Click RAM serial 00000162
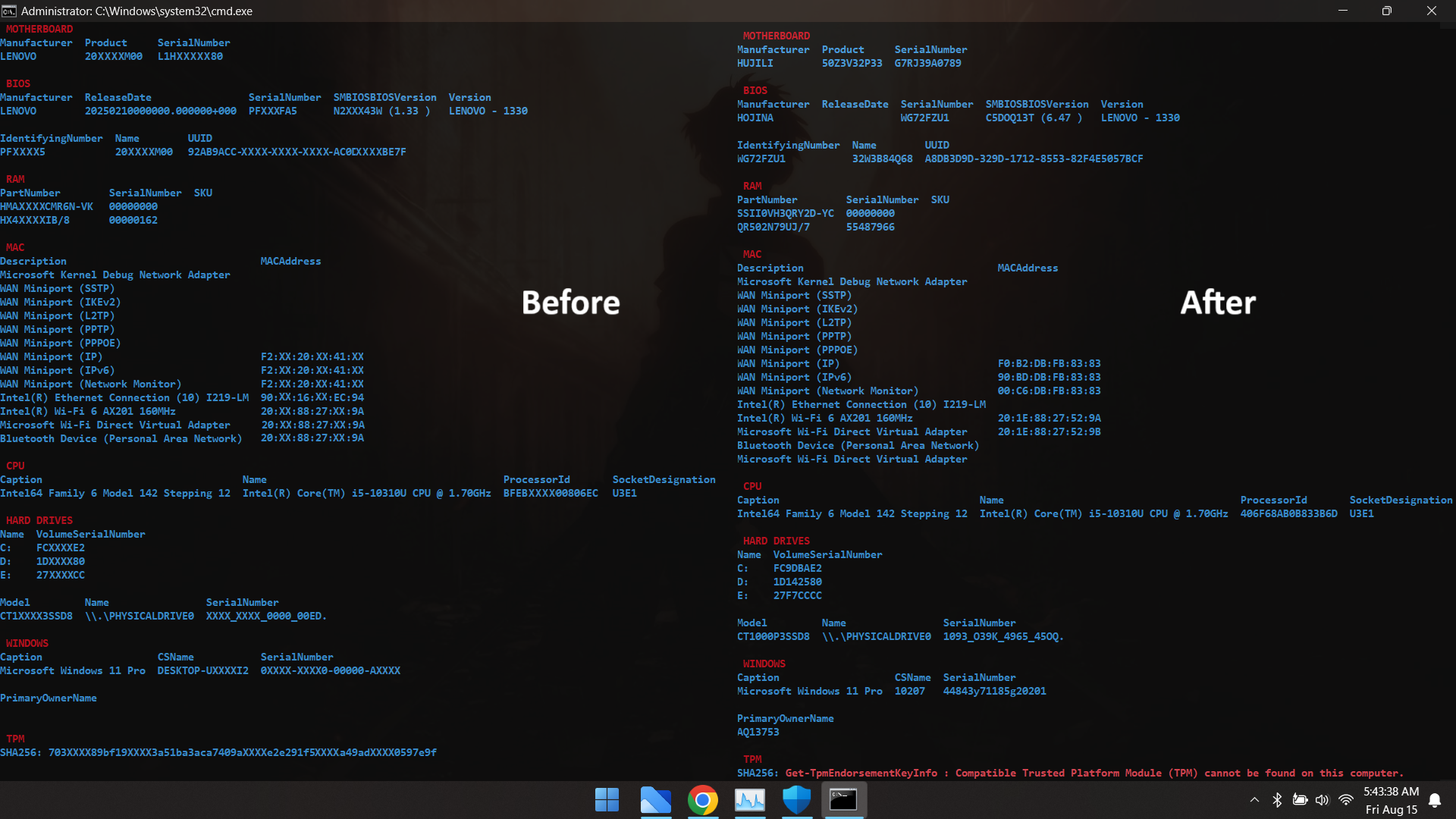 pyautogui.click(x=133, y=220)
